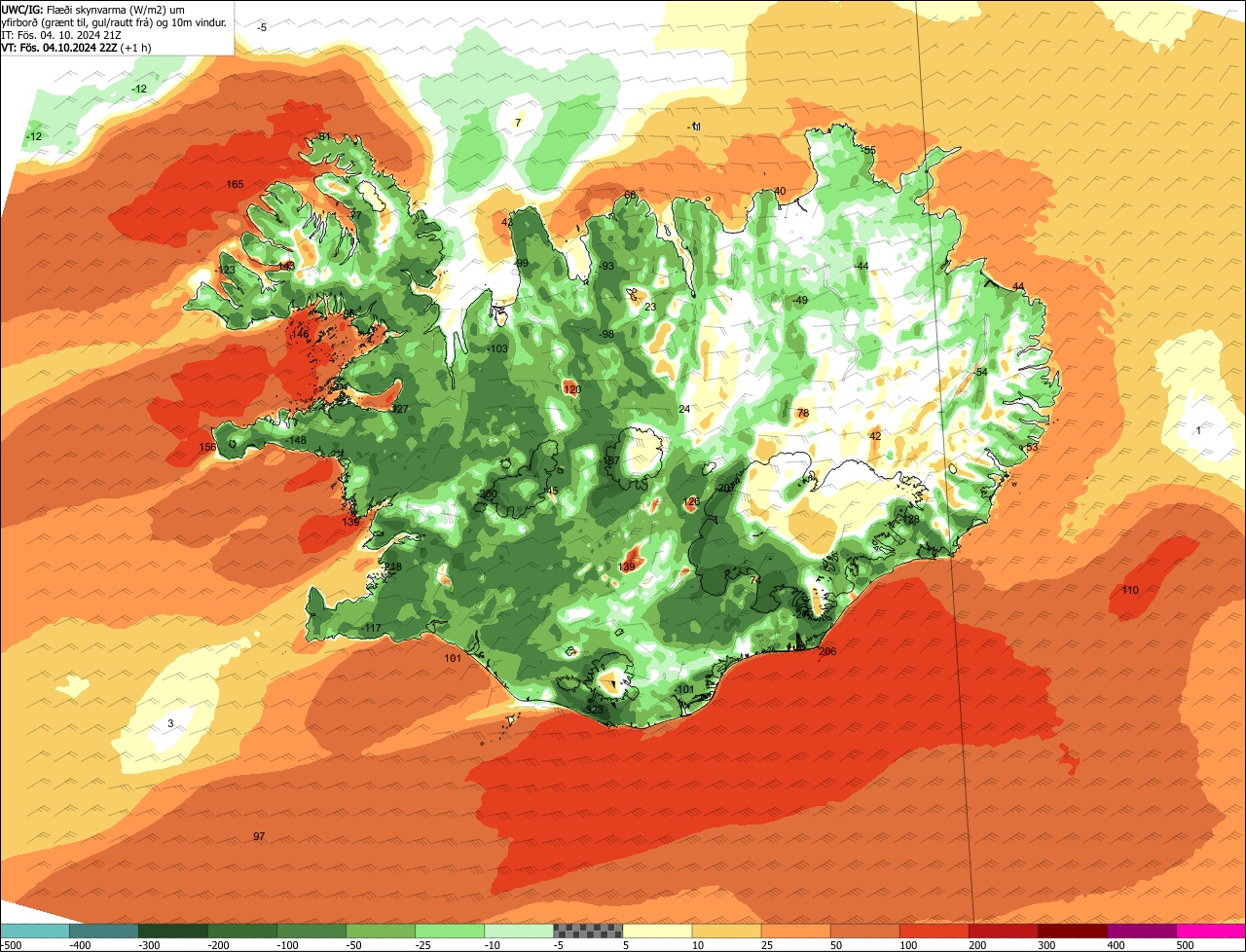Click the '78' flux value on the map
The height and width of the screenshot is (952, 1246).
(x=803, y=414)
